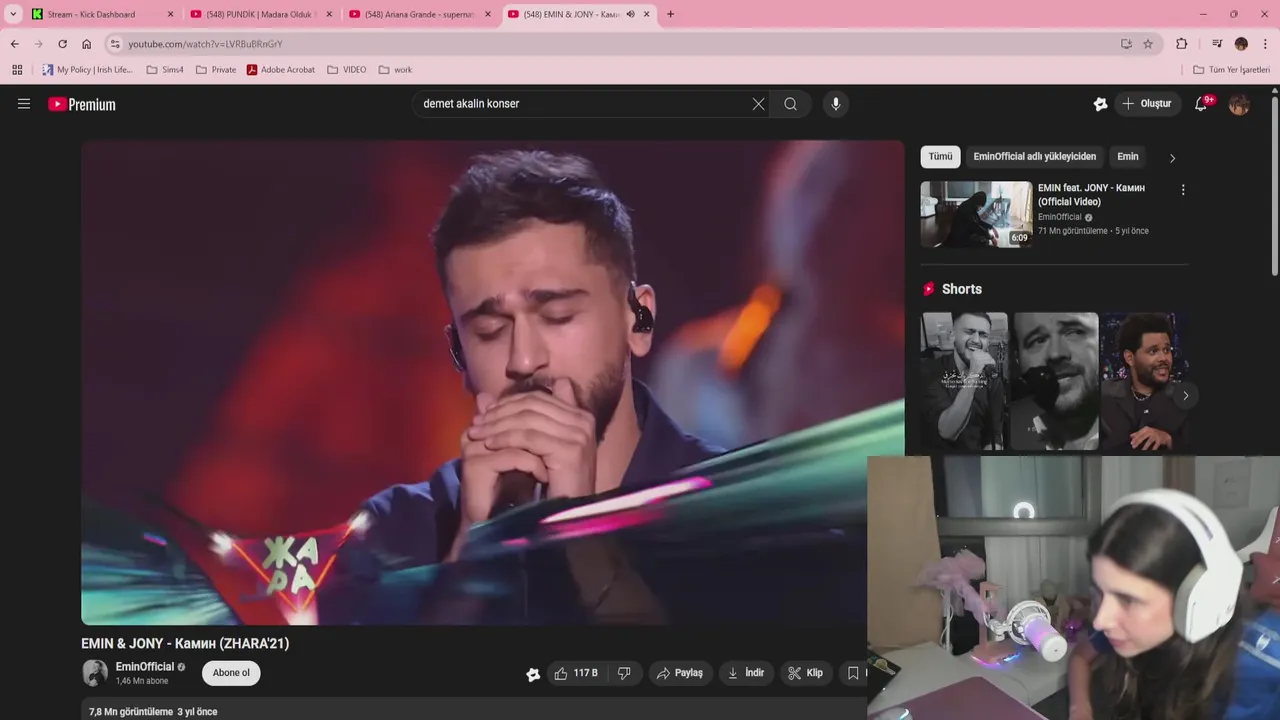Click the sparkle icon before the like button

pyautogui.click(x=533, y=674)
